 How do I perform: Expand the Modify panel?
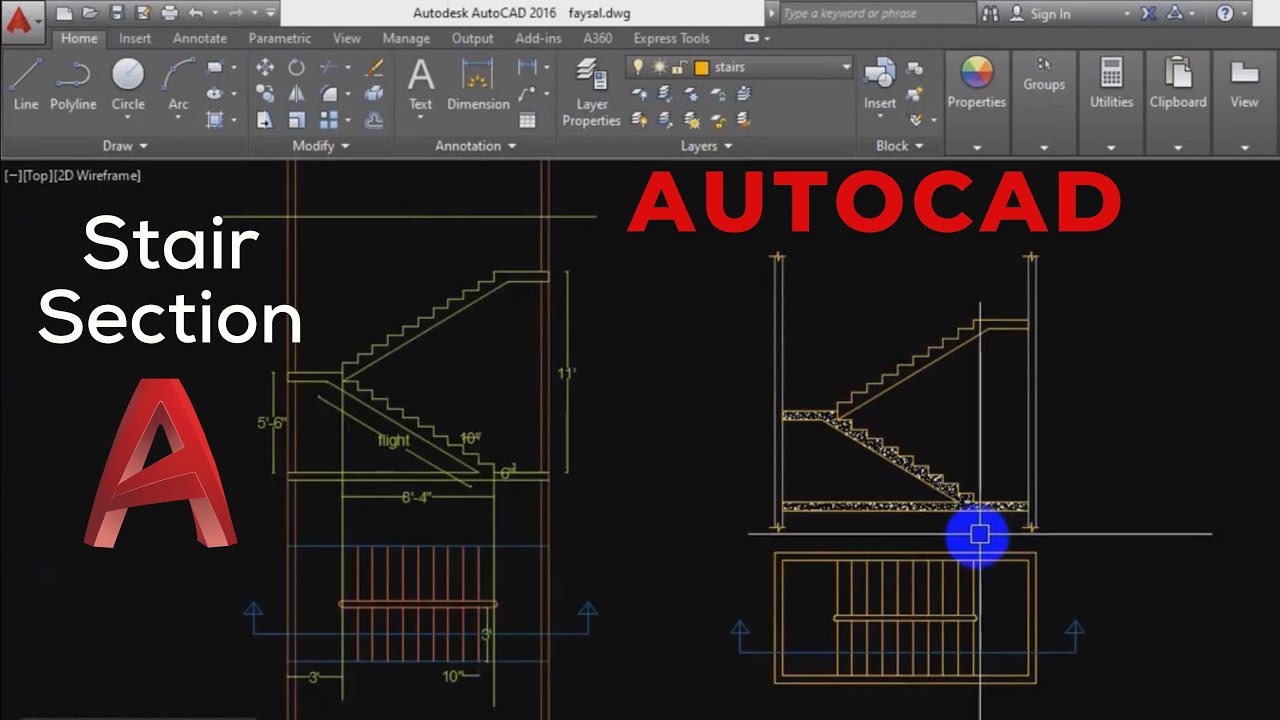[320, 146]
